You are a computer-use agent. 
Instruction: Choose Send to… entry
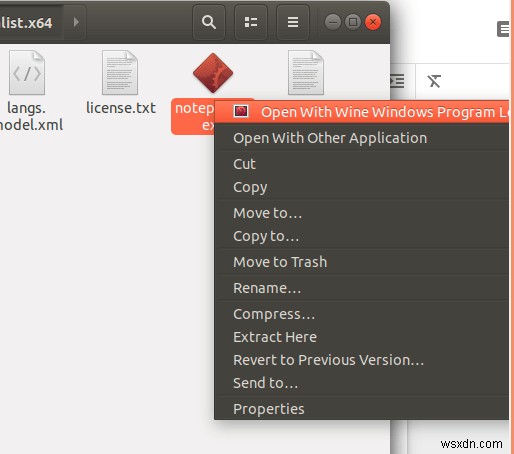tap(362, 383)
